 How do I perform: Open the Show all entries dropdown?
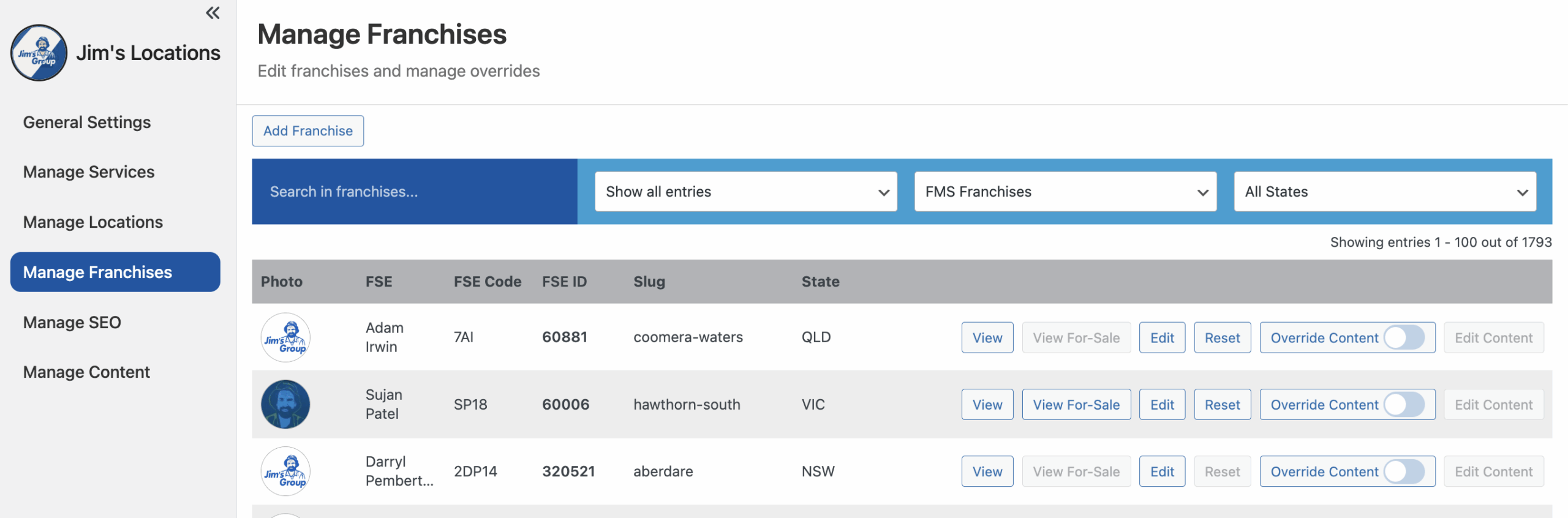point(745,192)
